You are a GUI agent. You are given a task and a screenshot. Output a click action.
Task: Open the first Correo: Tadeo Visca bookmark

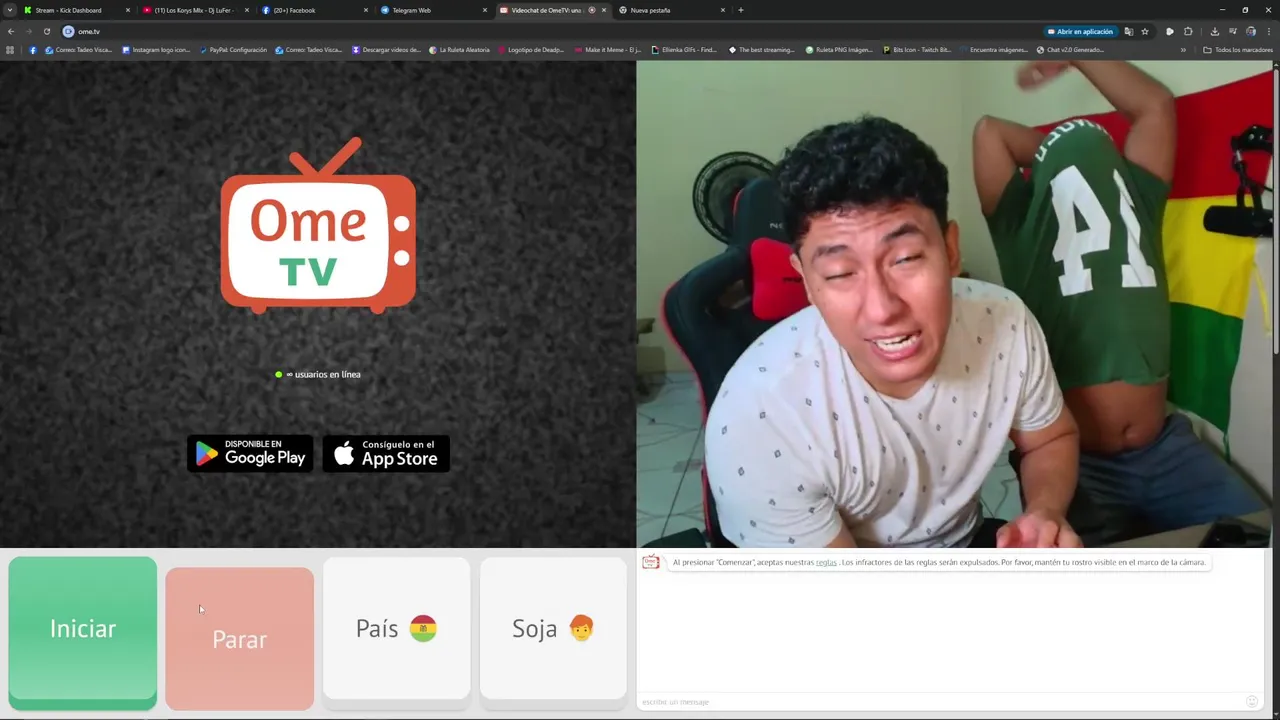(78, 50)
